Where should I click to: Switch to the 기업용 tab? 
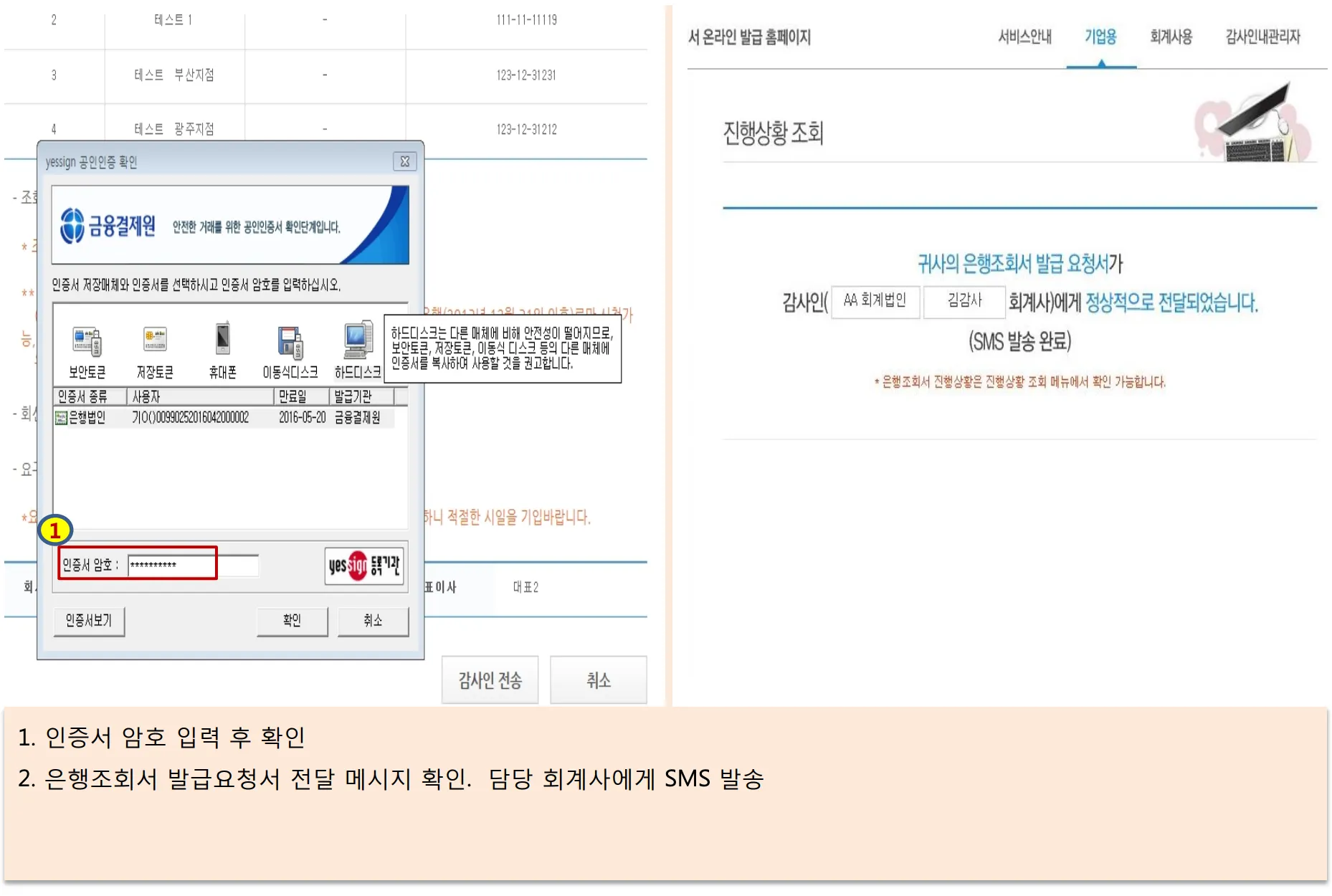(x=1100, y=37)
